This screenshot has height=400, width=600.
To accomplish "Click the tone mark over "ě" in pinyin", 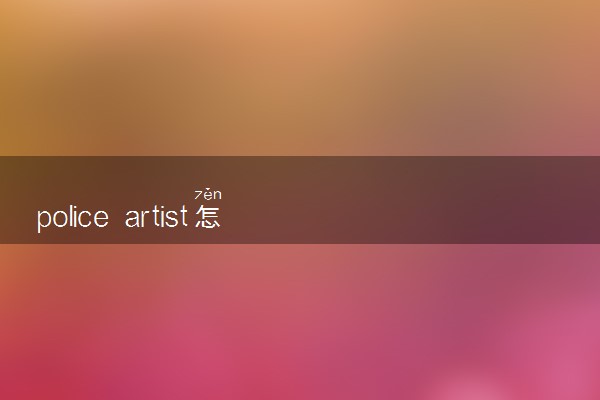I will 208,189.
